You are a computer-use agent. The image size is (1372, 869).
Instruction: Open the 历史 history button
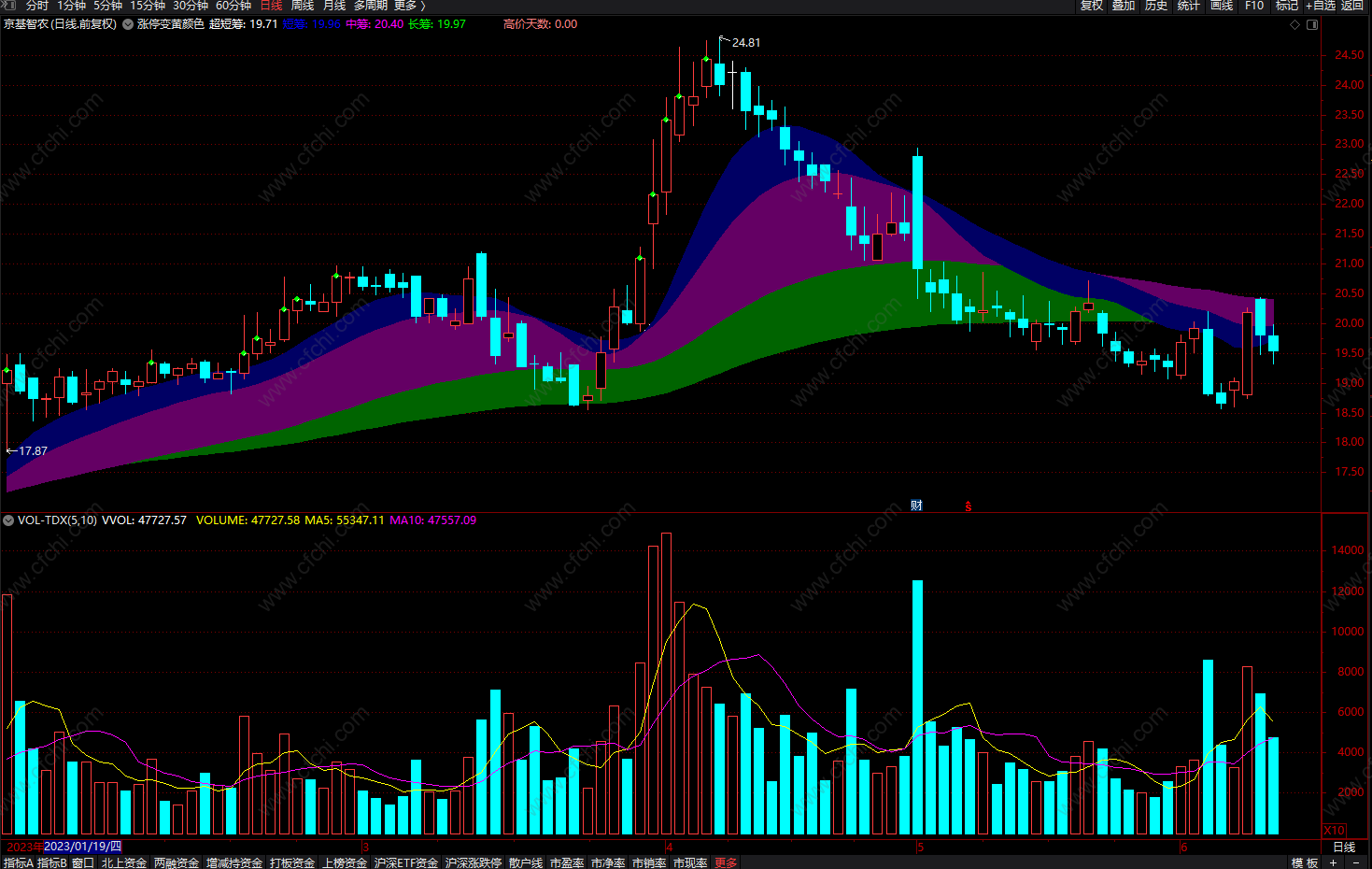tap(1156, 6)
